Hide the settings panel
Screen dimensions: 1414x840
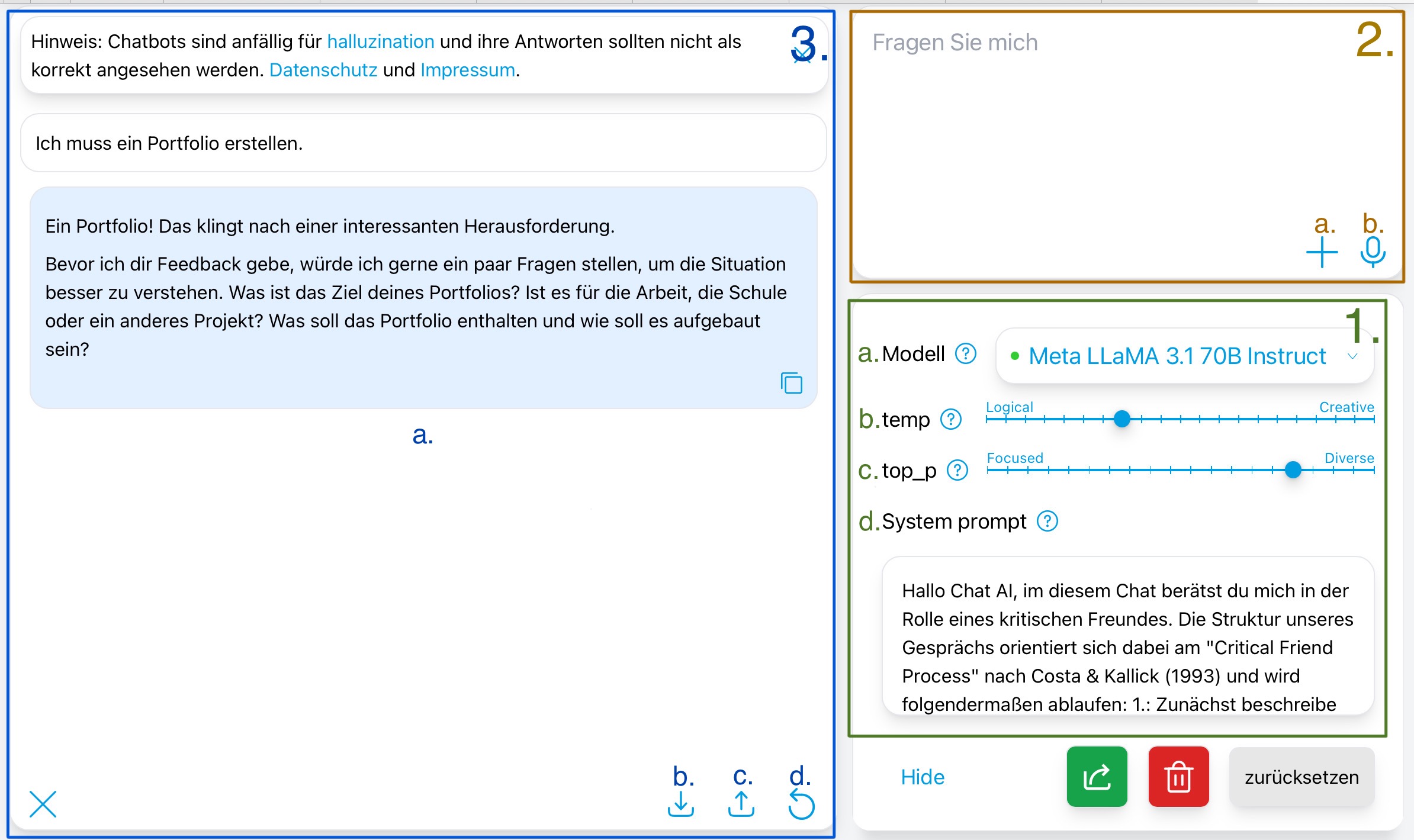[x=922, y=777]
